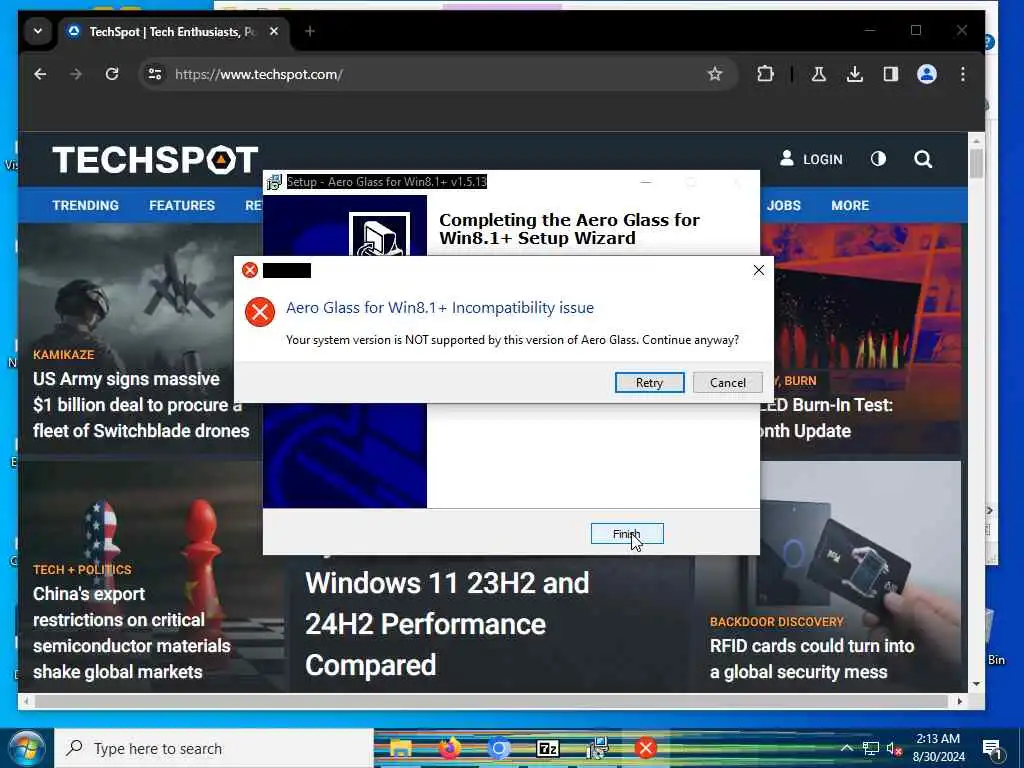Expand the system tray hidden icons chevron
Viewport: 1024px width, 768px height.
click(x=846, y=748)
